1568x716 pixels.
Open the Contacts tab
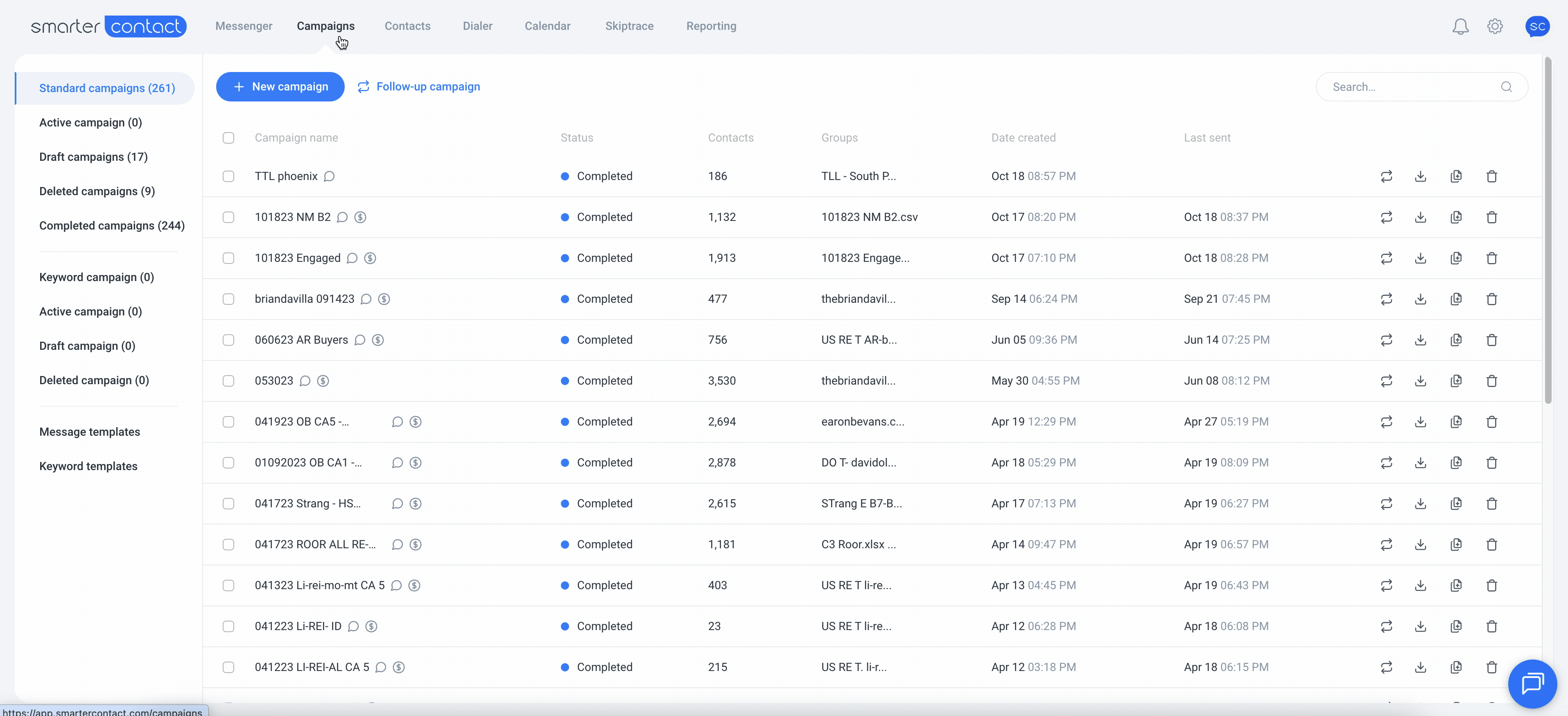pyautogui.click(x=407, y=26)
